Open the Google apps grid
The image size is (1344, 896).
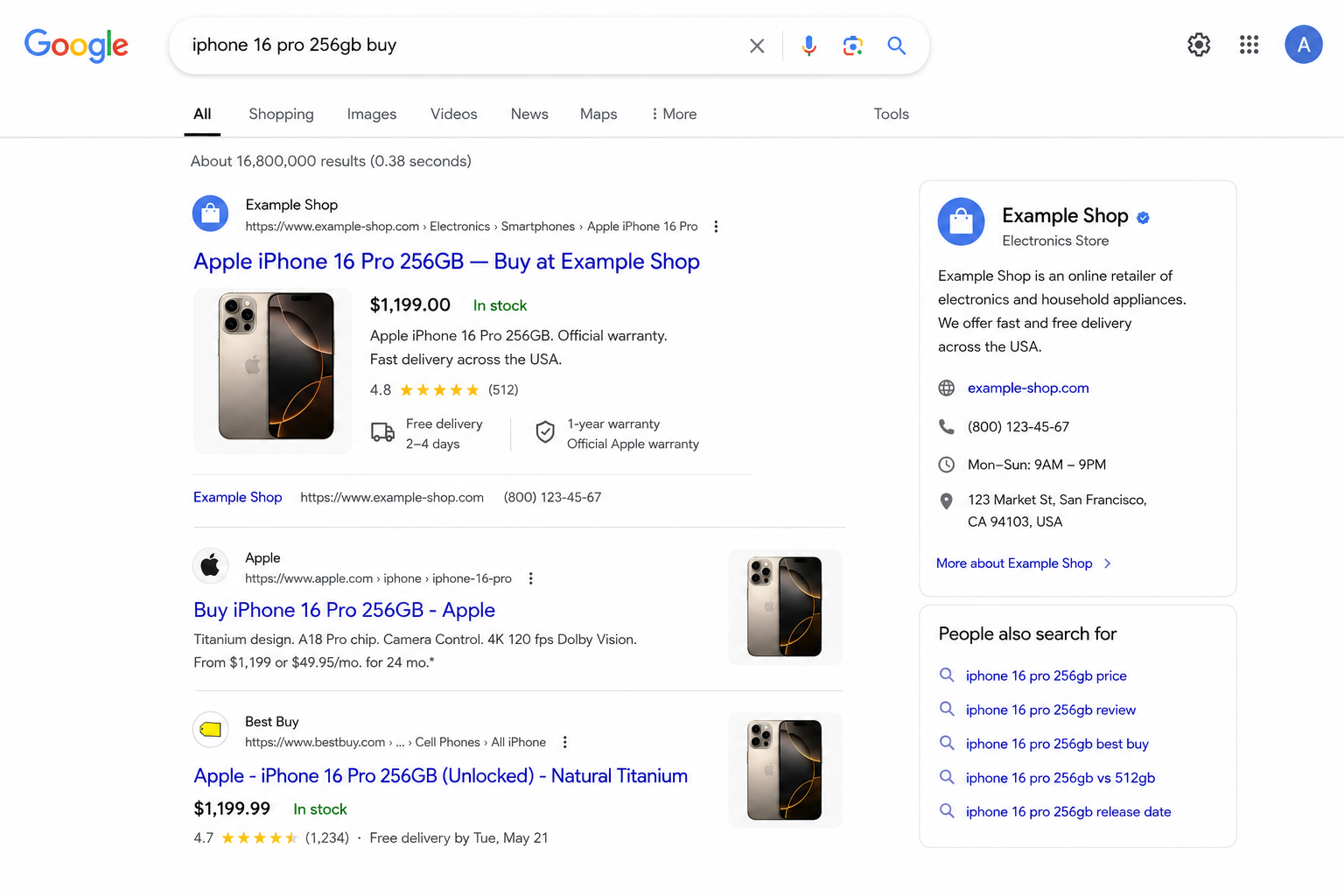1249,45
